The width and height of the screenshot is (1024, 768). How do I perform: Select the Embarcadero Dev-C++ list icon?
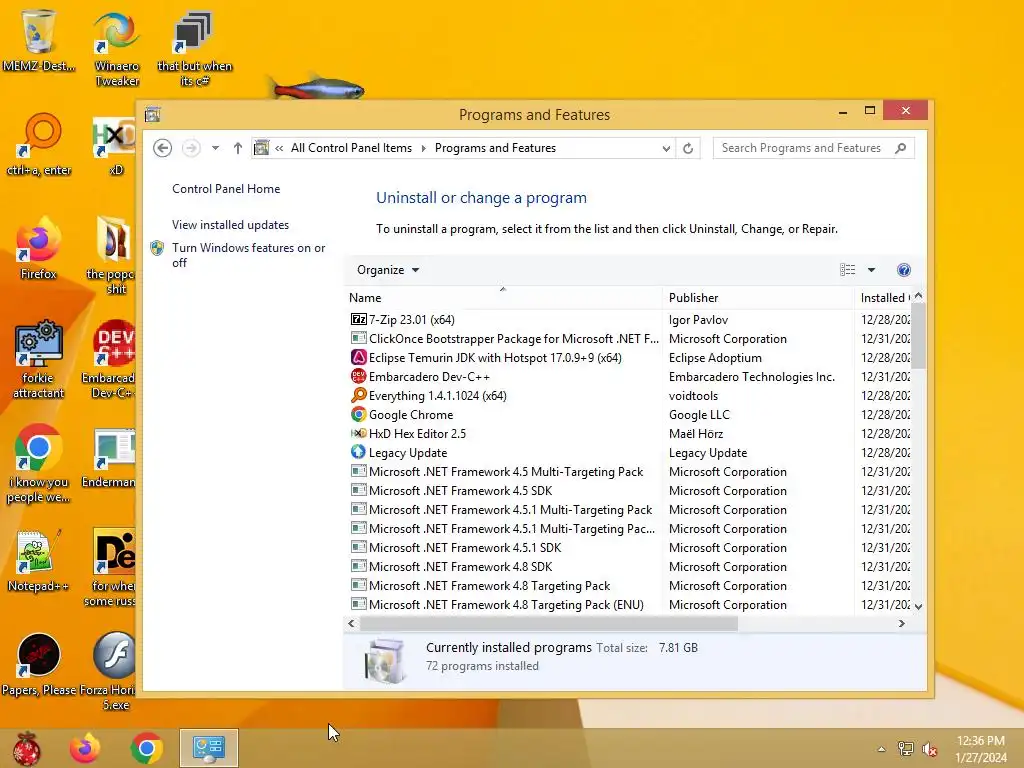358,376
